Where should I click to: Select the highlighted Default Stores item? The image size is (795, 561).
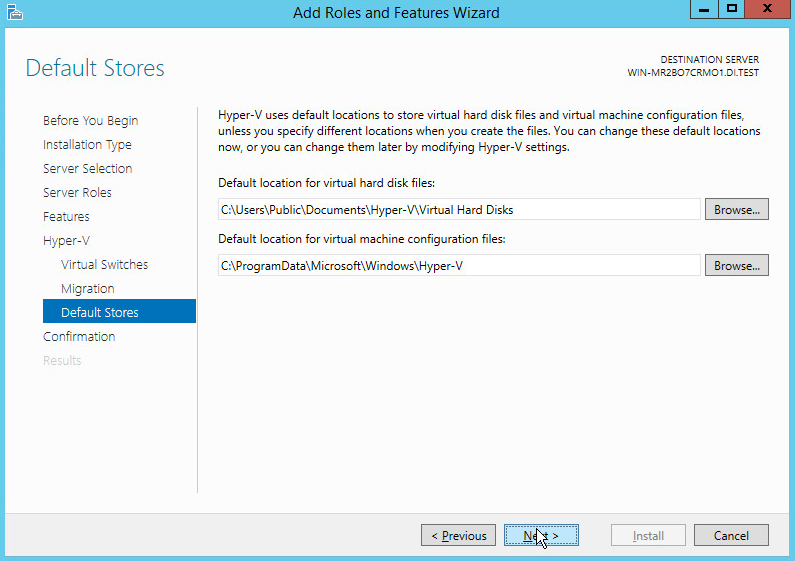click(99, 313)
